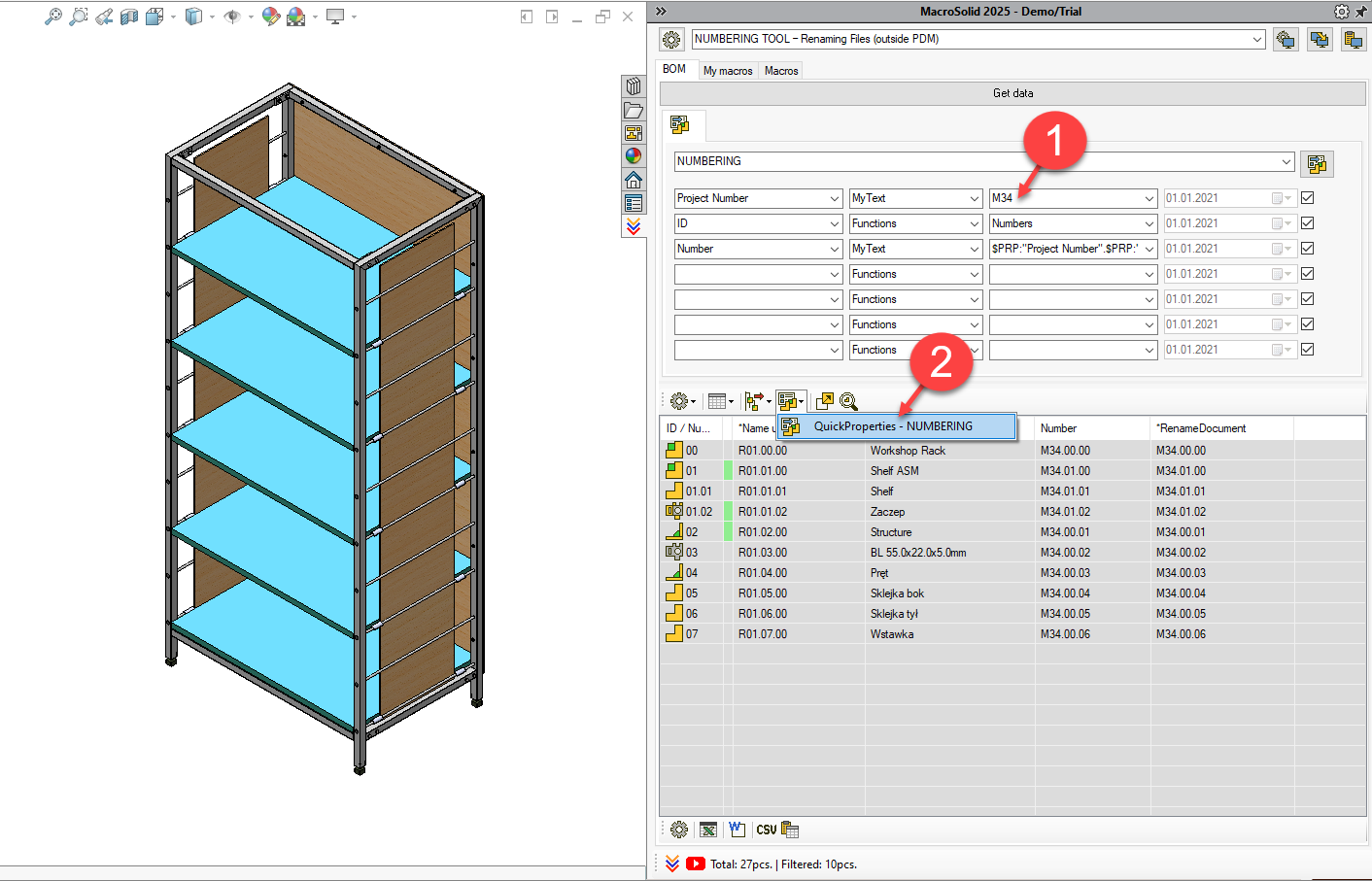The height and width of the screenshot is (881, 1372).
Task: Toggle the fourth property row checkbox
Action: pyautogui.click(x=1308, y=274)
